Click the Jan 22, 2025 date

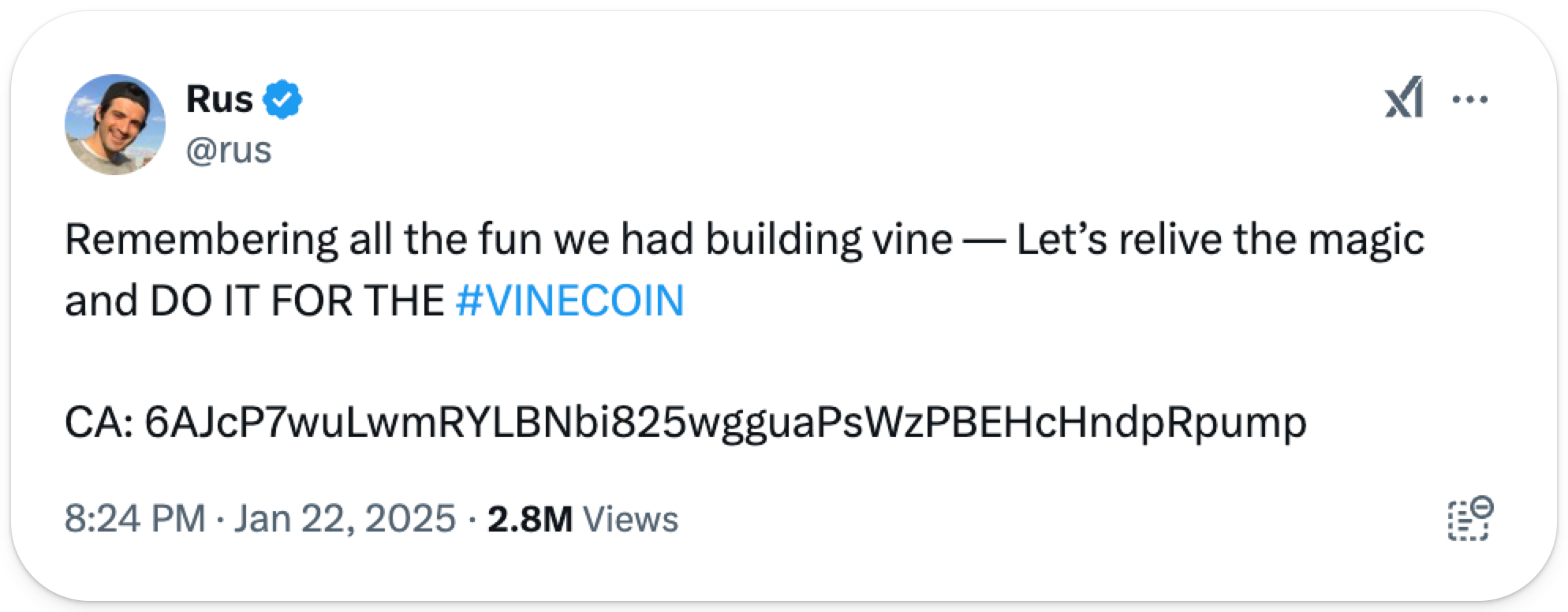pos(345,519)
